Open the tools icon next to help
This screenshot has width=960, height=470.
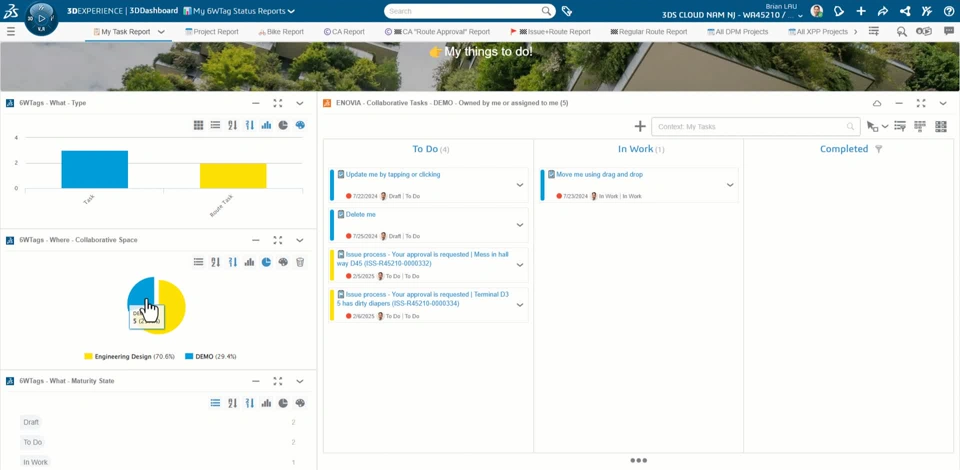(x=927, y=11)
